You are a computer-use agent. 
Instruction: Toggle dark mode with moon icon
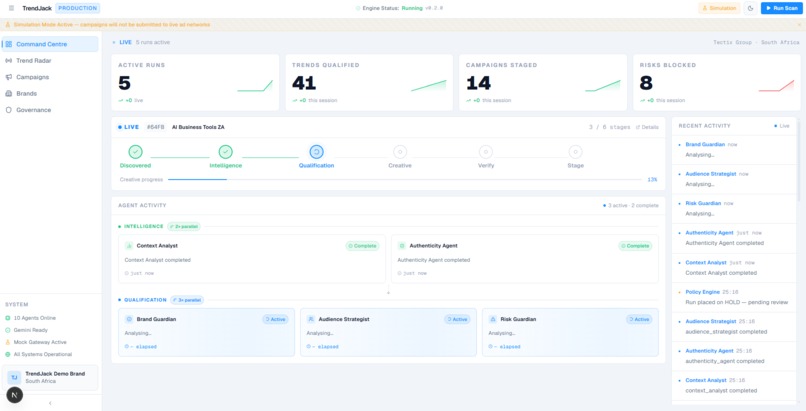point(750,8)
